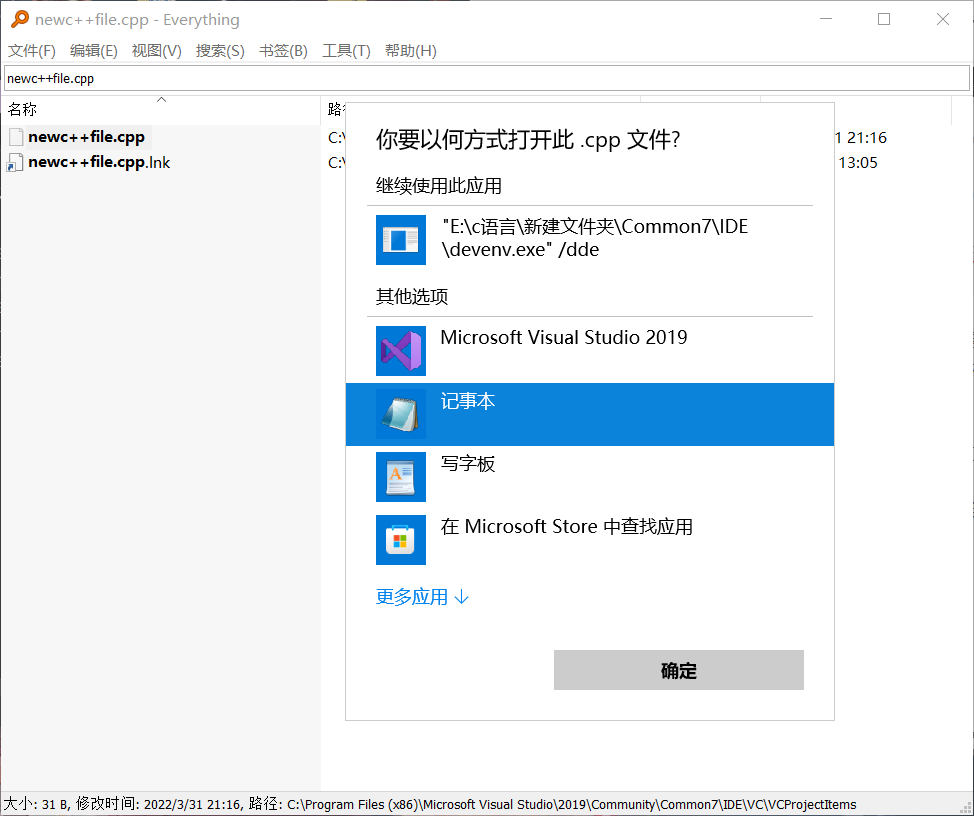Image resolution: width=974 pixels, height=816 pixels.
Task: Choose the 写字板 option text
Action: tap(468, 464)
